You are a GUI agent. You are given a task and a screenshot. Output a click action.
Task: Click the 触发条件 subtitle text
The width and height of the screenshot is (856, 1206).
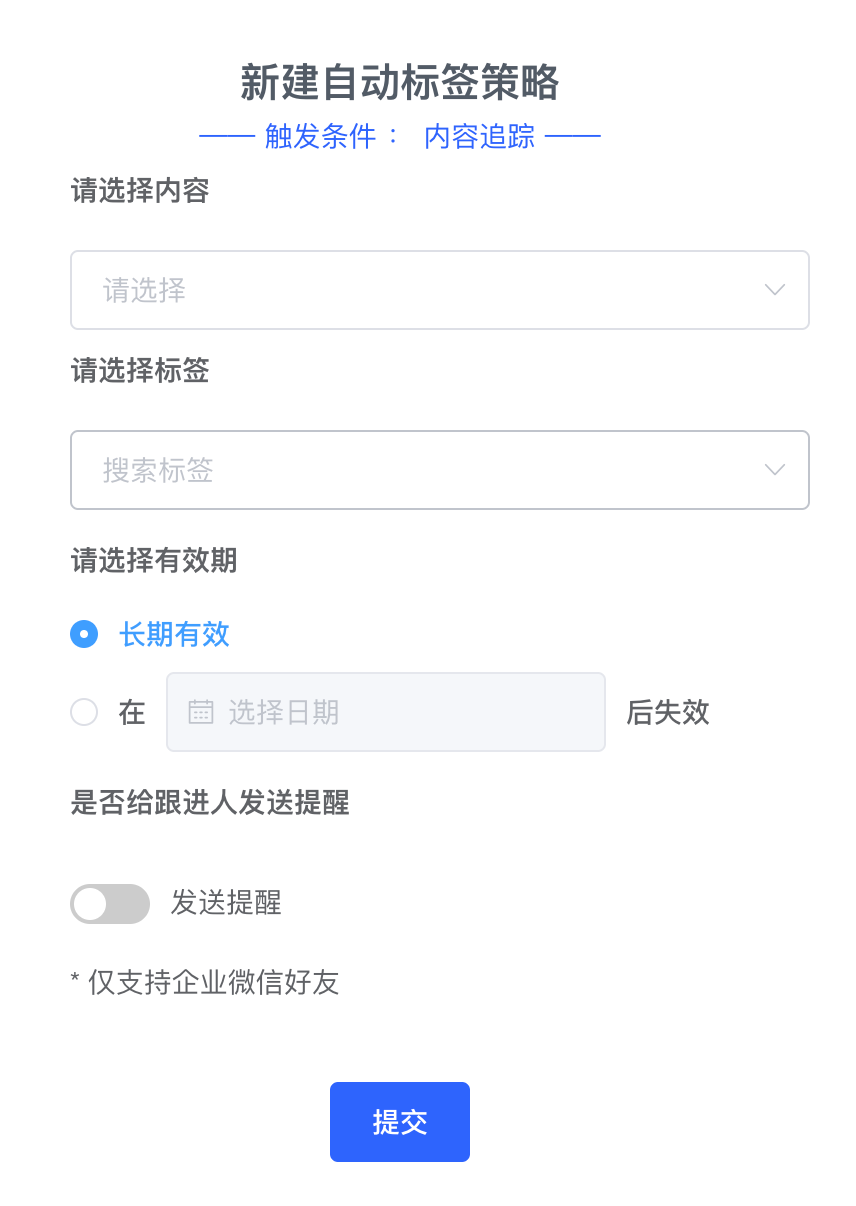pos(320,137)
